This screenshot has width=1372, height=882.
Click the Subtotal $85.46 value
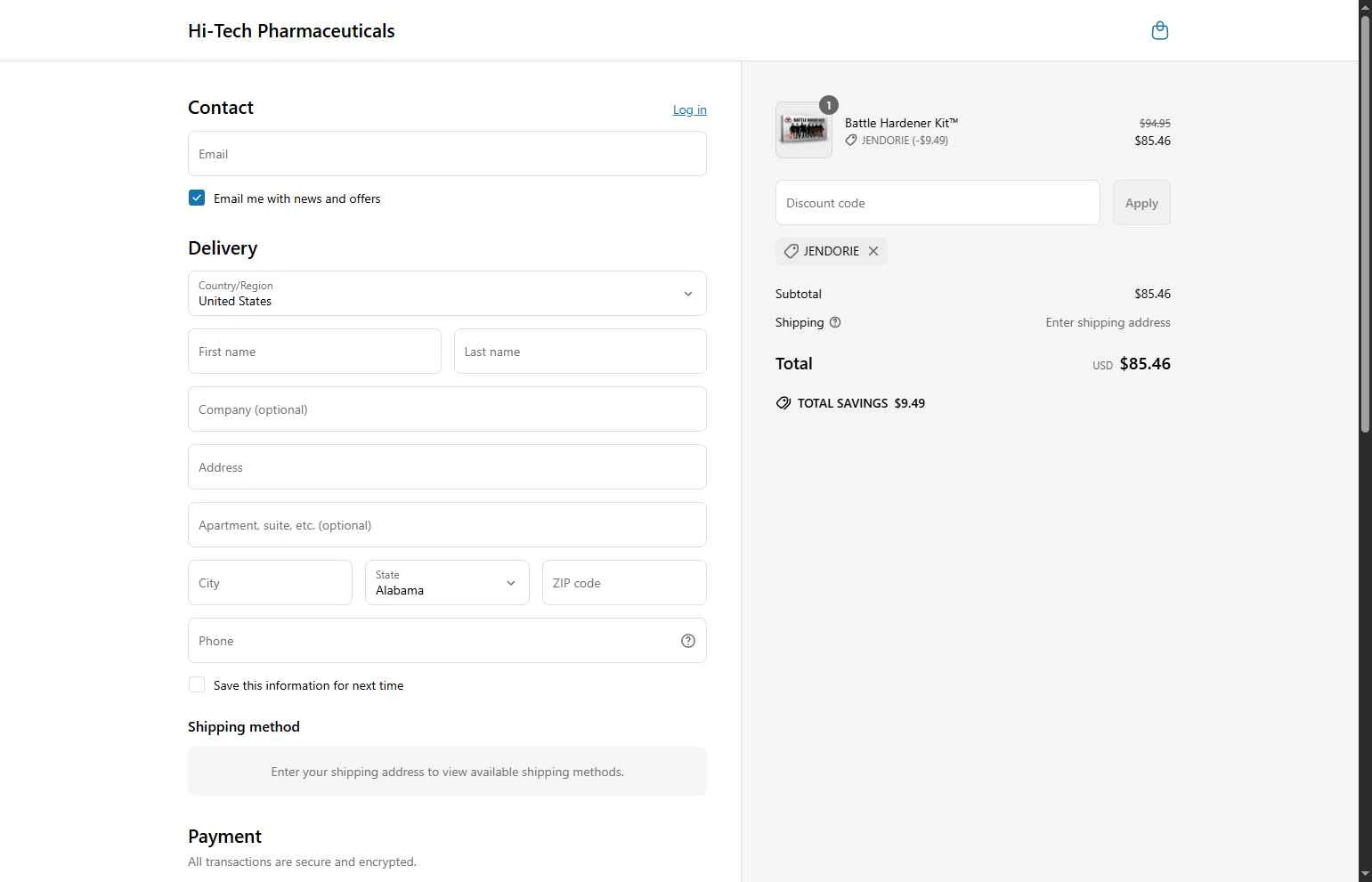tap(1152, 294)
